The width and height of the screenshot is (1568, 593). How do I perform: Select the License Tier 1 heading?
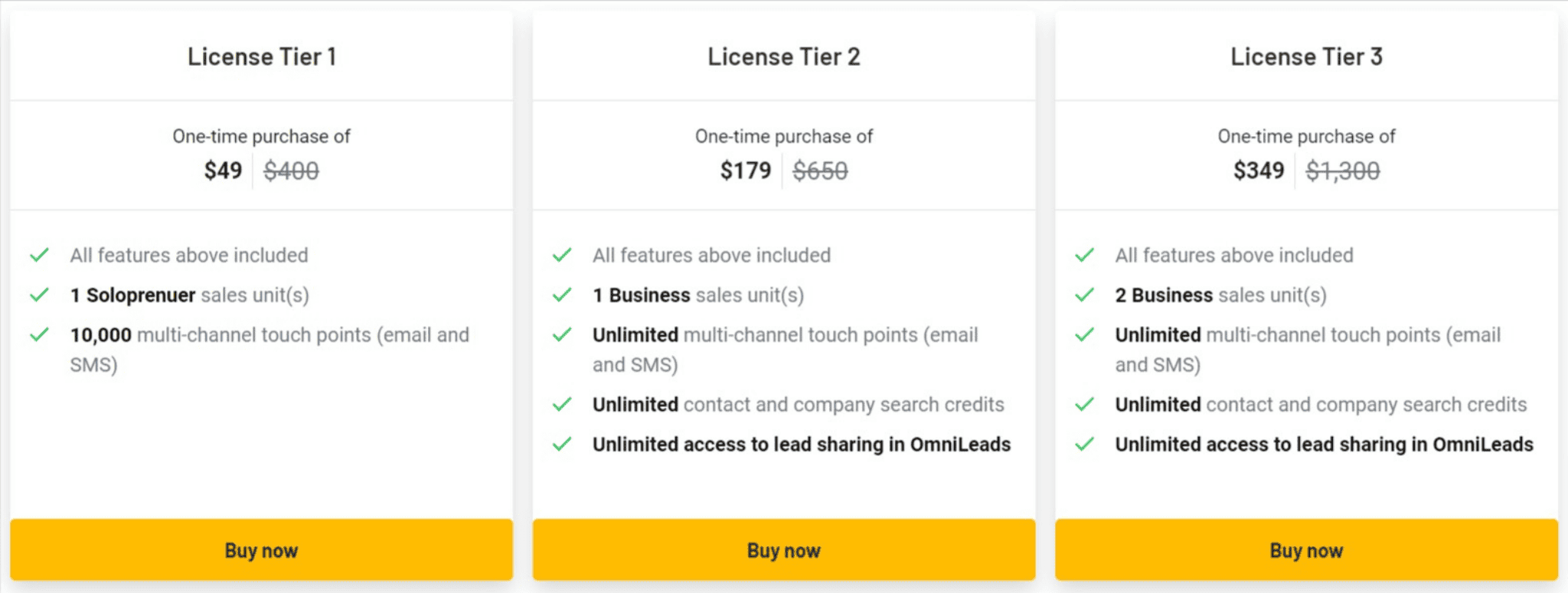[x=262, y=57]
